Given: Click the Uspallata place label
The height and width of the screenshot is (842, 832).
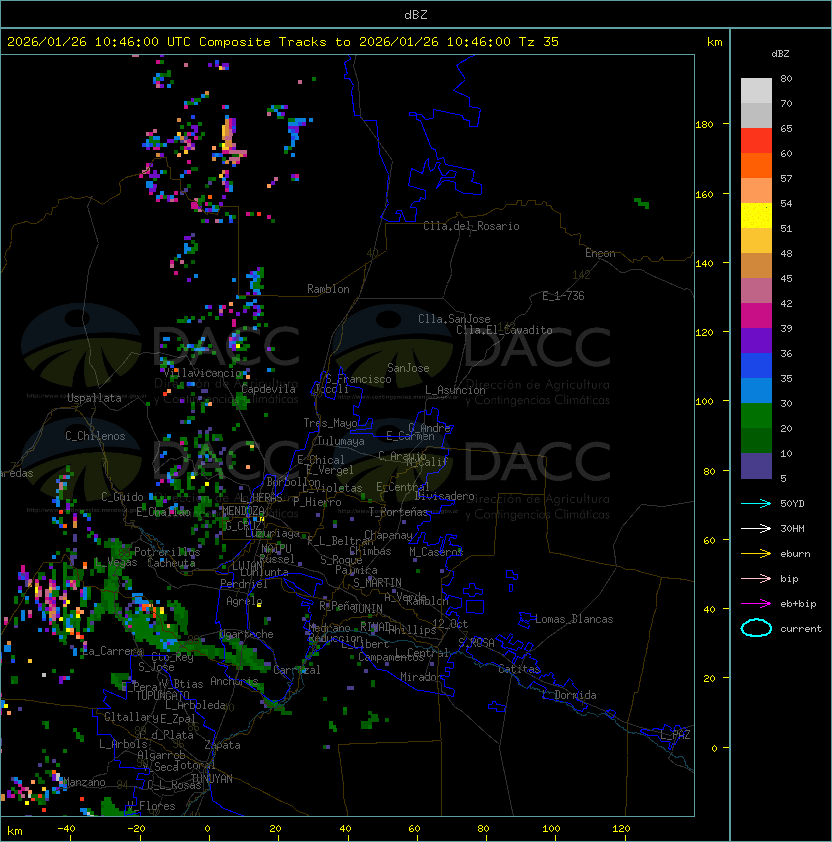Looking at the screenshot, I should point(94,398).
